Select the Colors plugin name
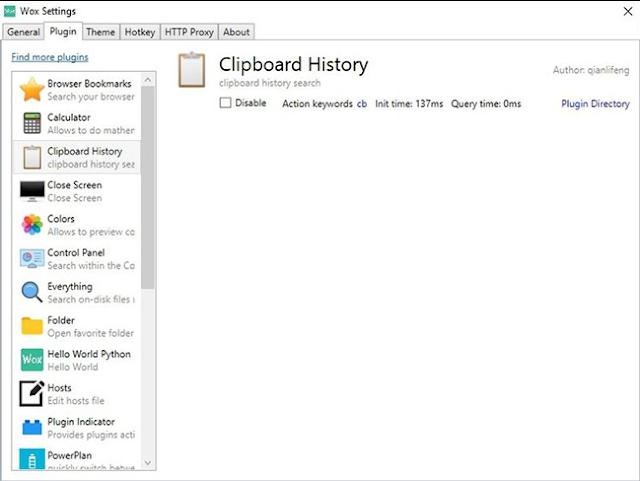This screenshot has height=481, width=640. tap(61, 219)
